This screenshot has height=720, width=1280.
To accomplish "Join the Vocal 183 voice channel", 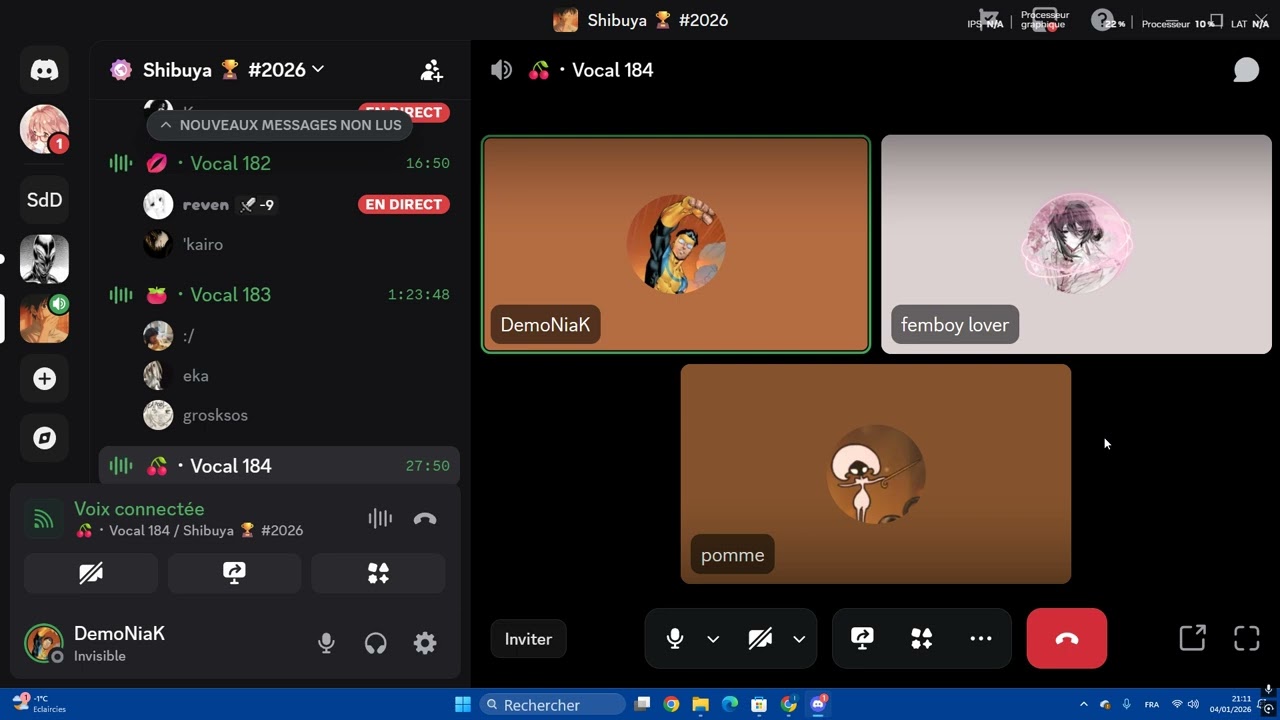I will point(280,294).
